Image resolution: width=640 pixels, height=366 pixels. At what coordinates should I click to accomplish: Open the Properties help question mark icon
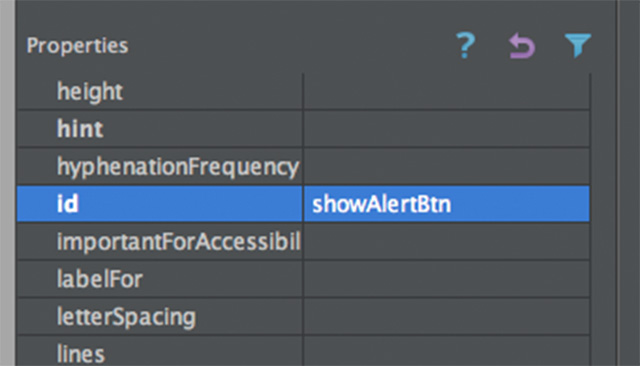[466, 45]
